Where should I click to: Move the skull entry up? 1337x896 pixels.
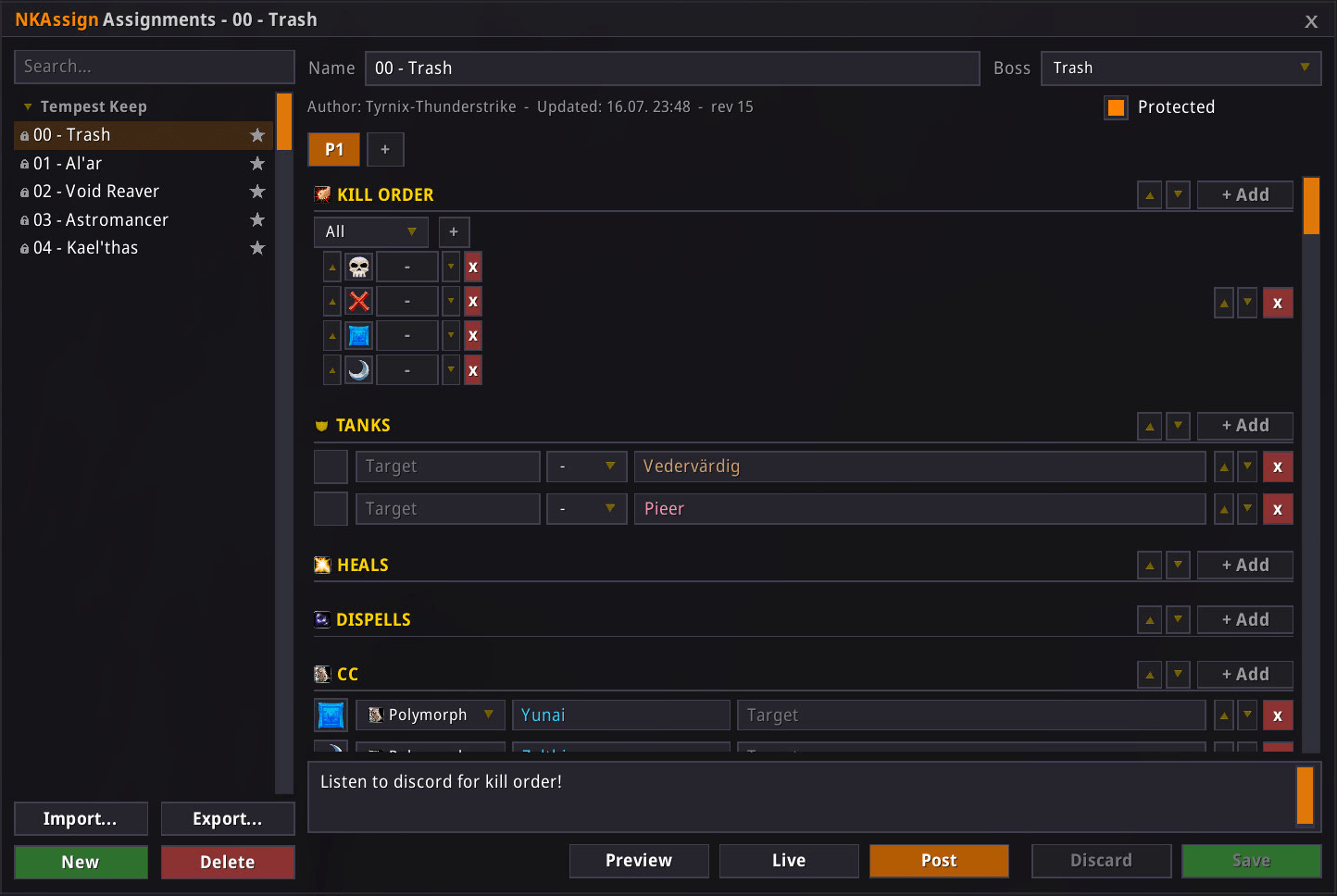point(332,268)
